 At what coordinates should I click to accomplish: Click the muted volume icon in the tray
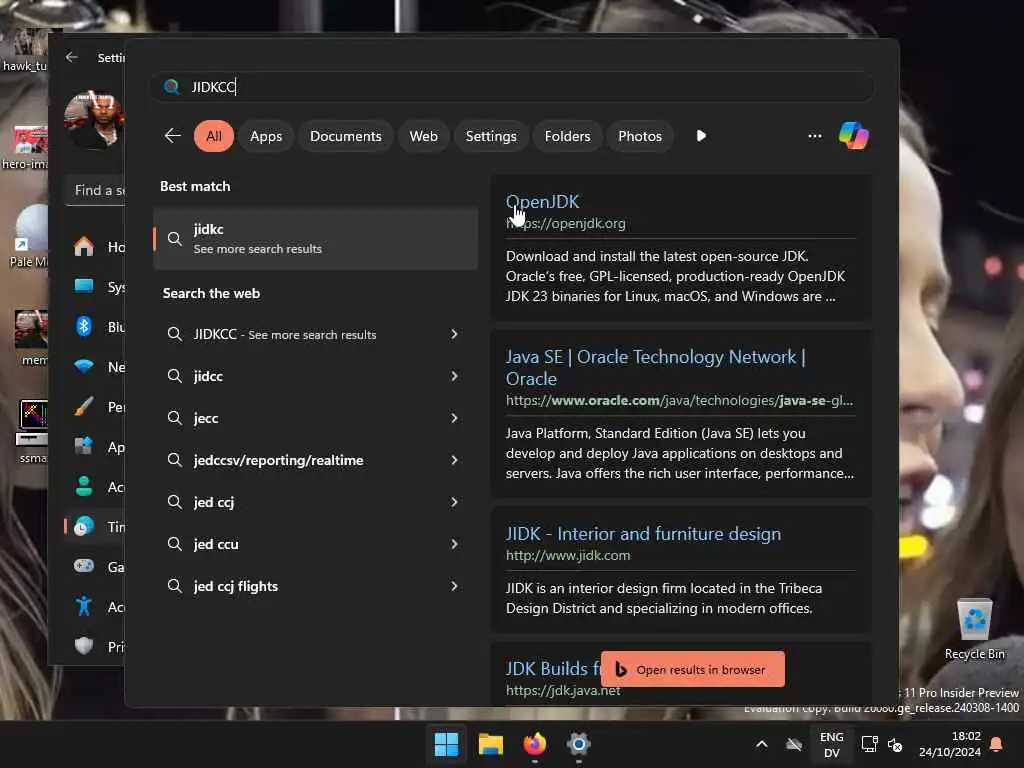pos(895,744)
